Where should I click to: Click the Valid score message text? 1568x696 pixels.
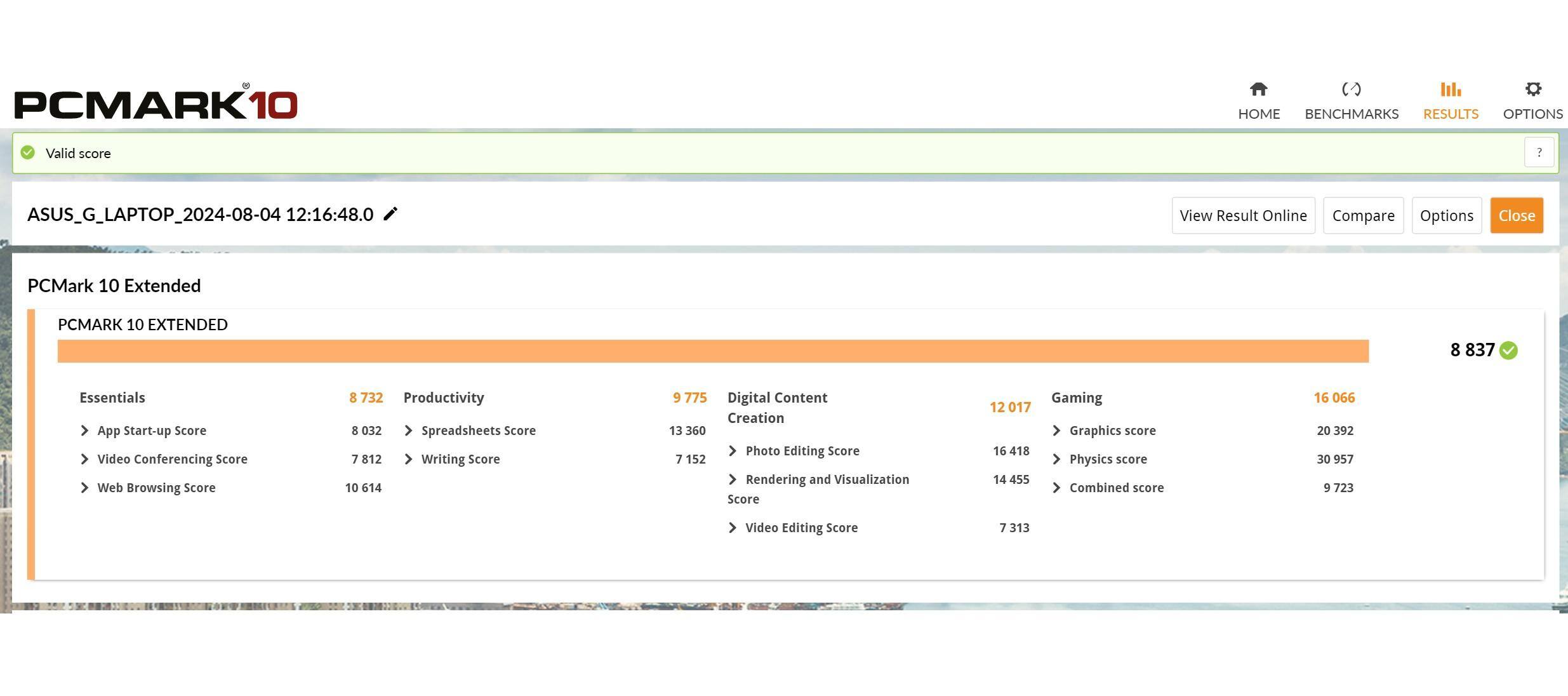(78, 153)
